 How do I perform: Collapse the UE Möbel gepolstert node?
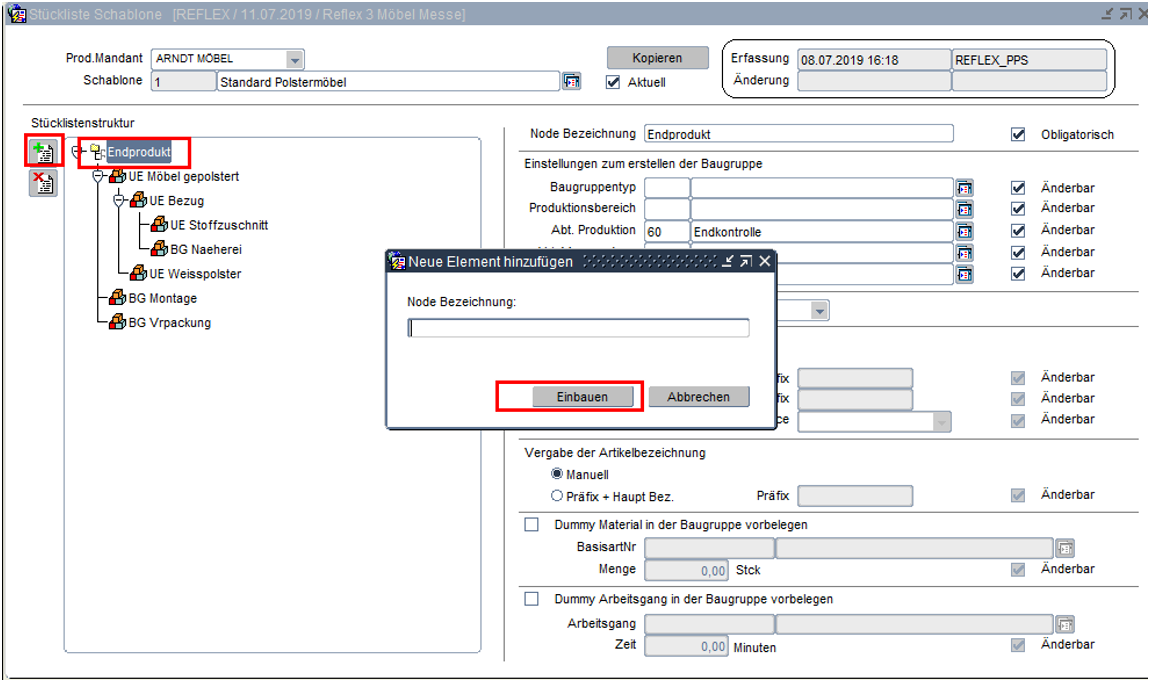coord(98,176)
